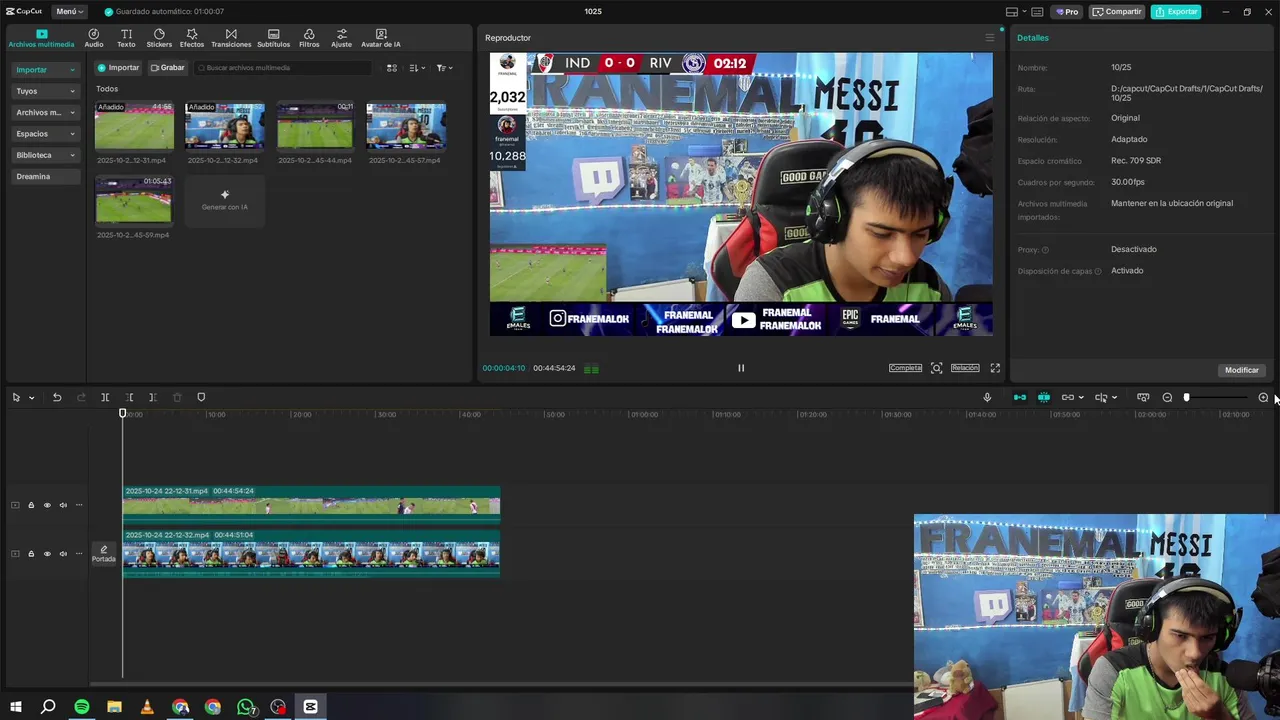
Task: Click the microphone voiceover record icon
Action: click(987, 397)
